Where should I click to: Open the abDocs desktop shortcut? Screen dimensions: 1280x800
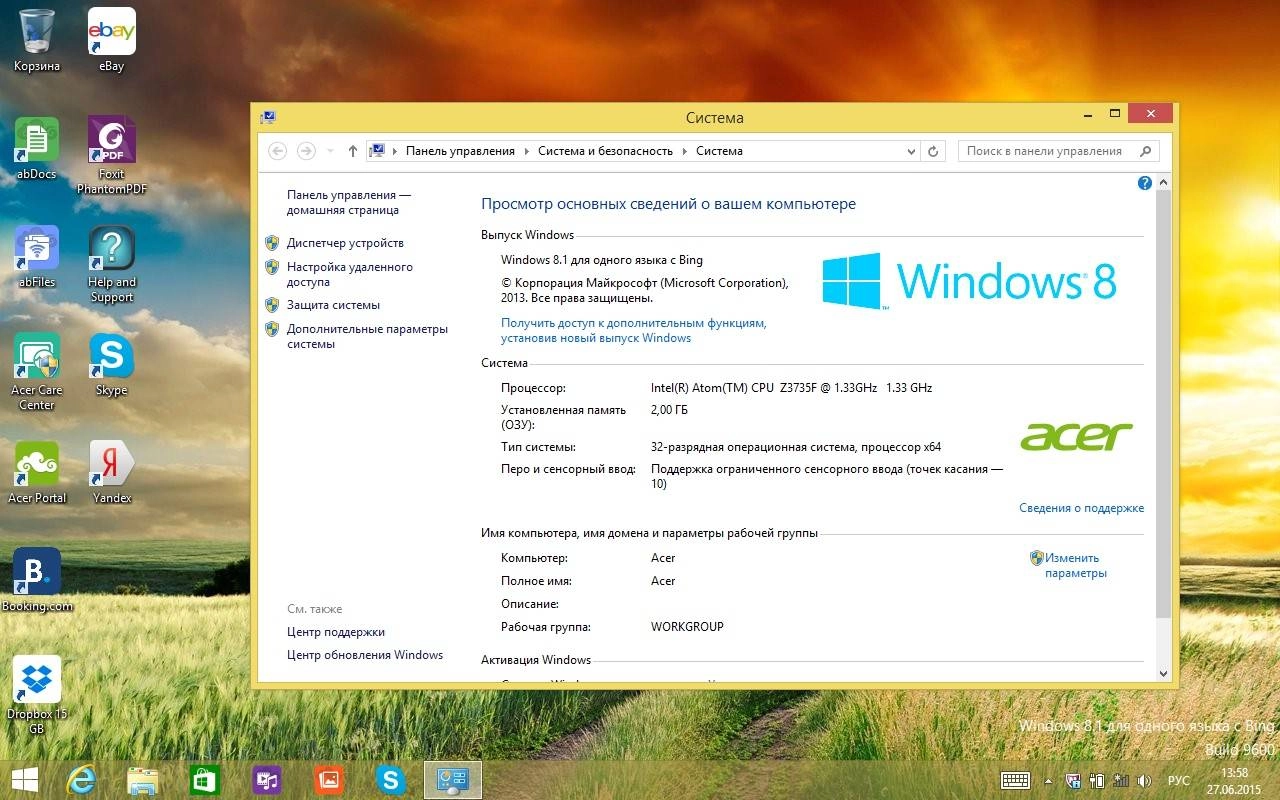click(x=36, y=148)
